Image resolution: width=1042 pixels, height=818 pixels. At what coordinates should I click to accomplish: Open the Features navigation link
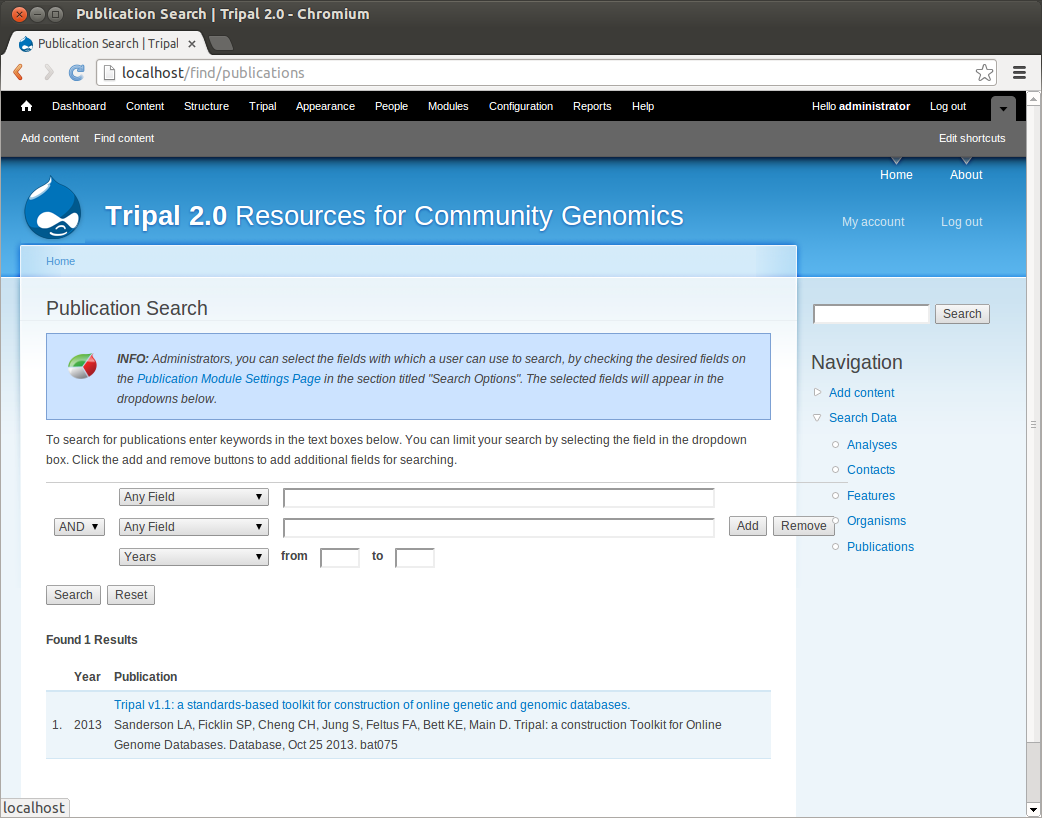(x=871, y=496)
